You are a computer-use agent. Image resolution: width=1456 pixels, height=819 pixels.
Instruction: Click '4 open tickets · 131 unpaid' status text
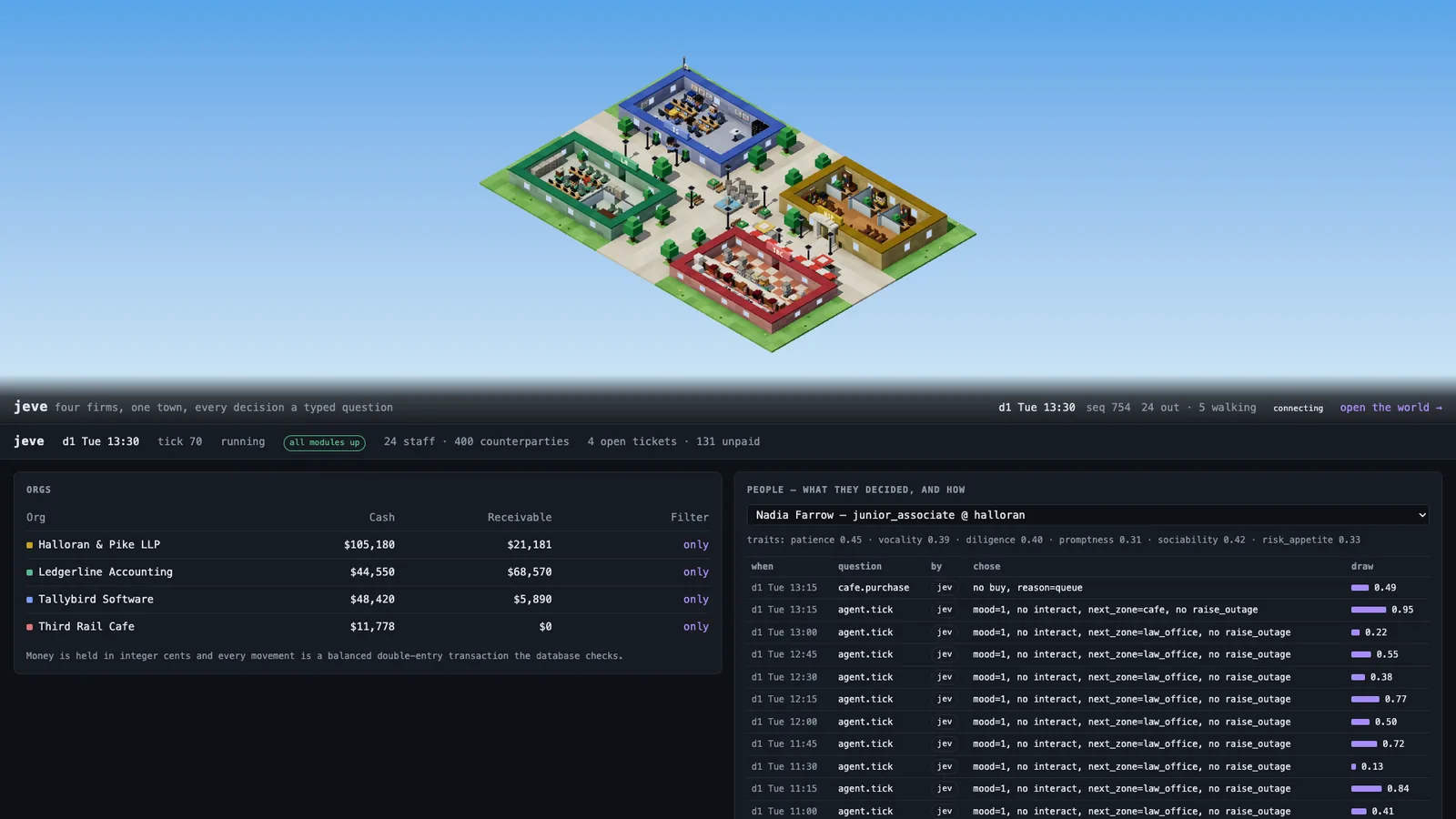point(673,442)
